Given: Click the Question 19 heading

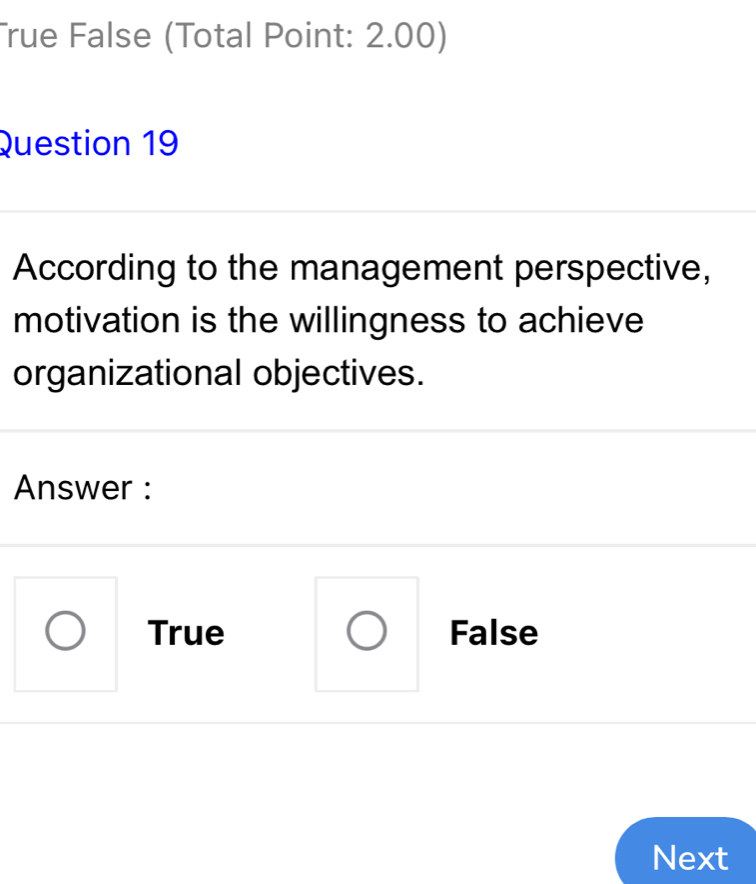Looking at the screenshot, I should pyautogui.click(x=90, y=144).
